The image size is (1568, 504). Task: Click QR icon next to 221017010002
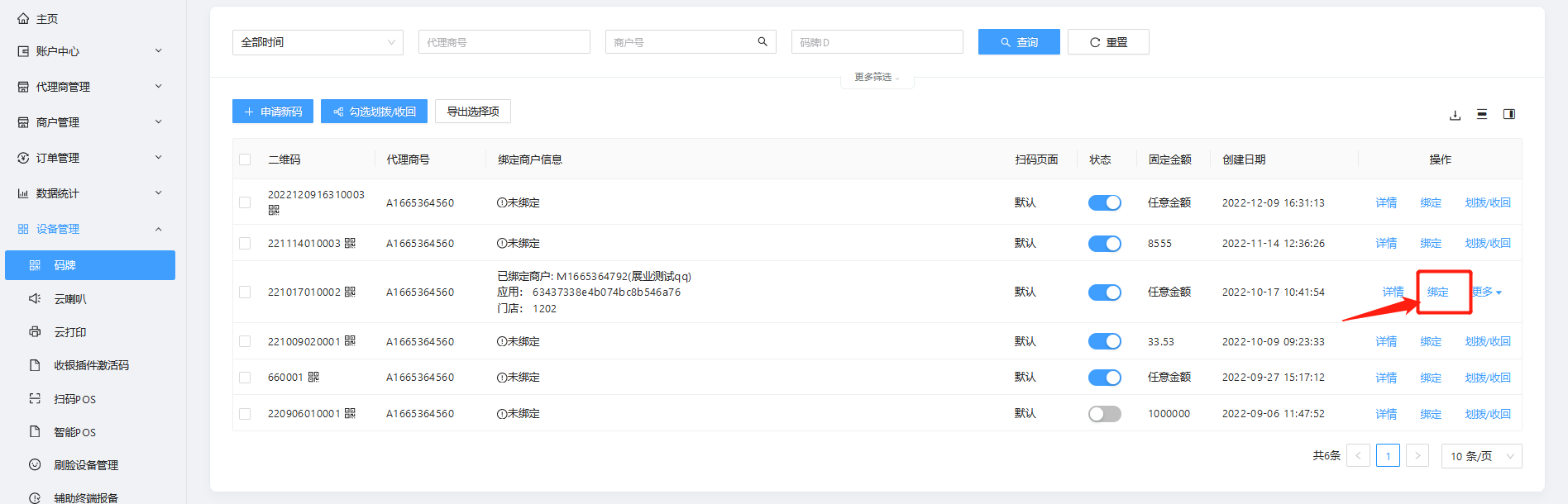(x=350, y=292)
